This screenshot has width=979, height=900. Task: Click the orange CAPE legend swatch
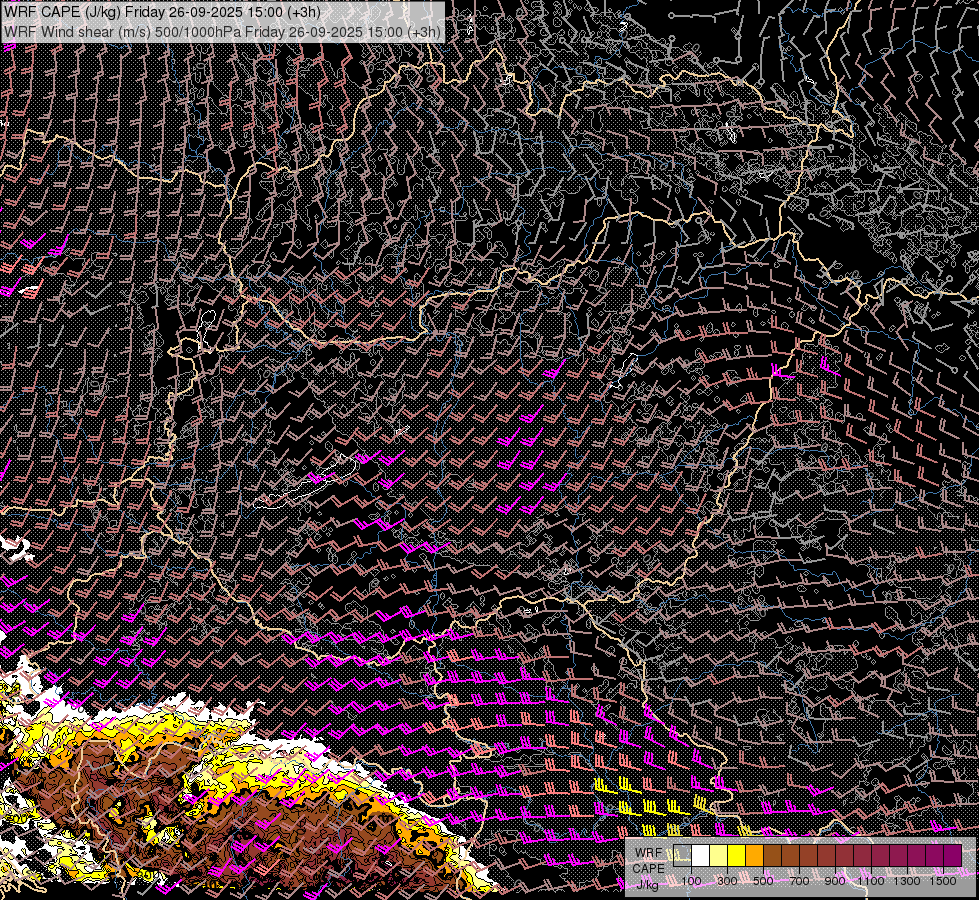point(754,855)
